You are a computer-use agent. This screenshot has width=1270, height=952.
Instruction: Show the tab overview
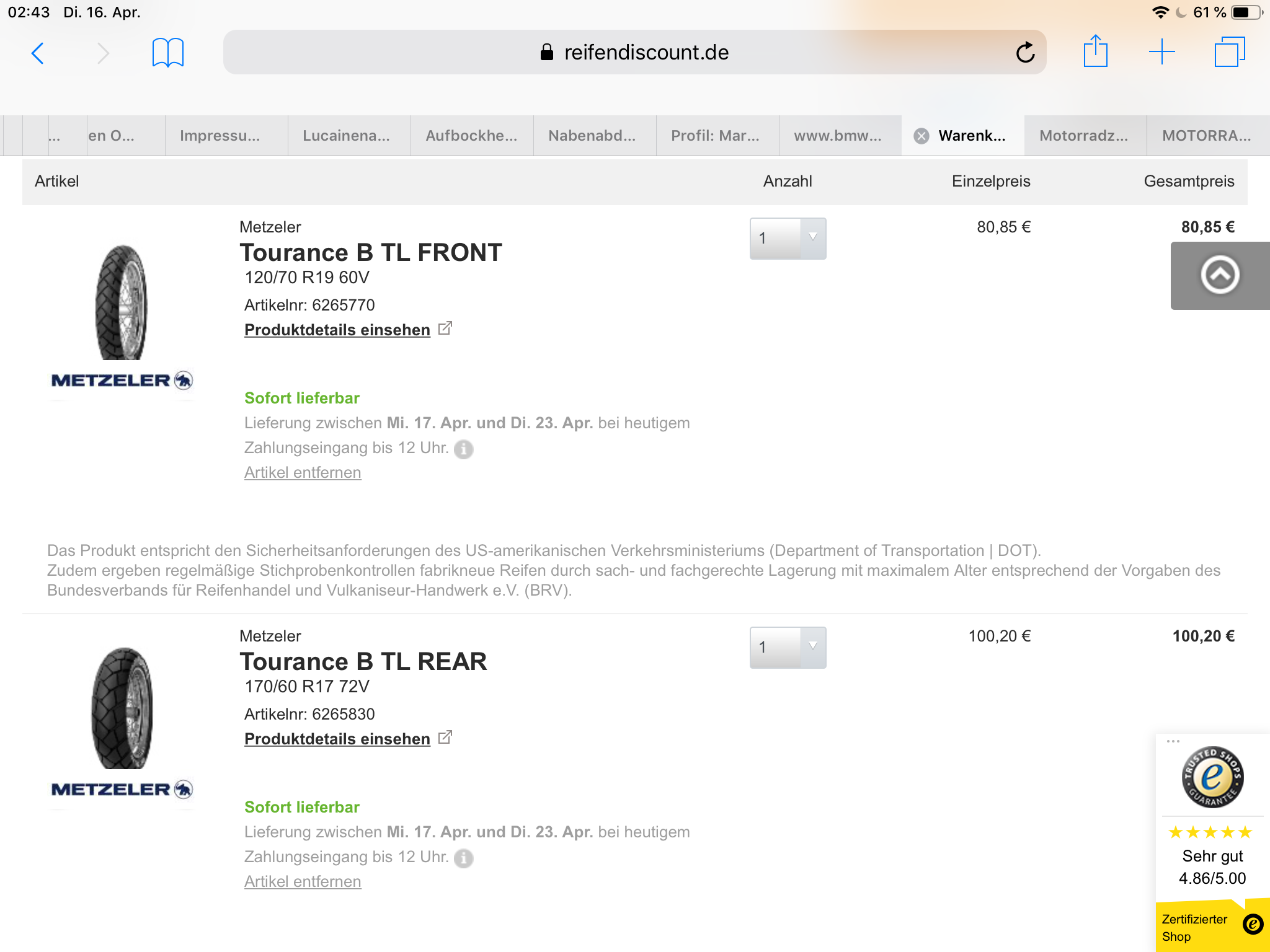1229,52
